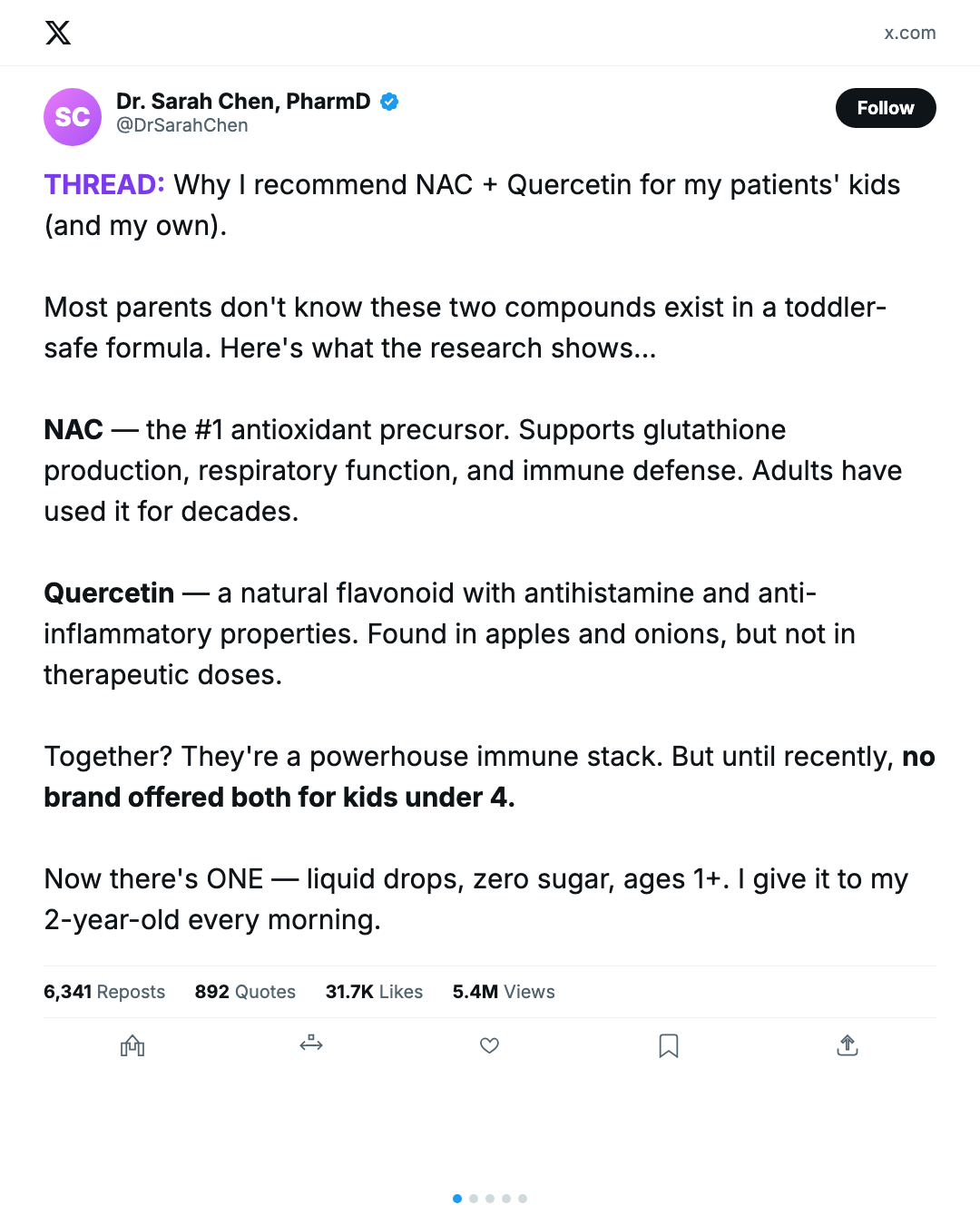Open the 5.4M Views analytics

pyautogui.click(x=504, y=992)
